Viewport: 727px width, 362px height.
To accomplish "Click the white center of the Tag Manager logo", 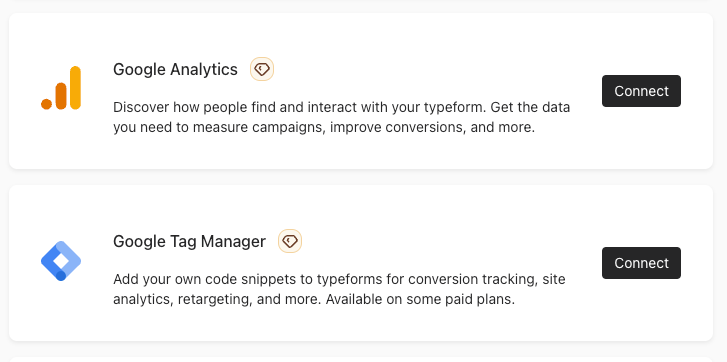I will click(x=61, y=261).
